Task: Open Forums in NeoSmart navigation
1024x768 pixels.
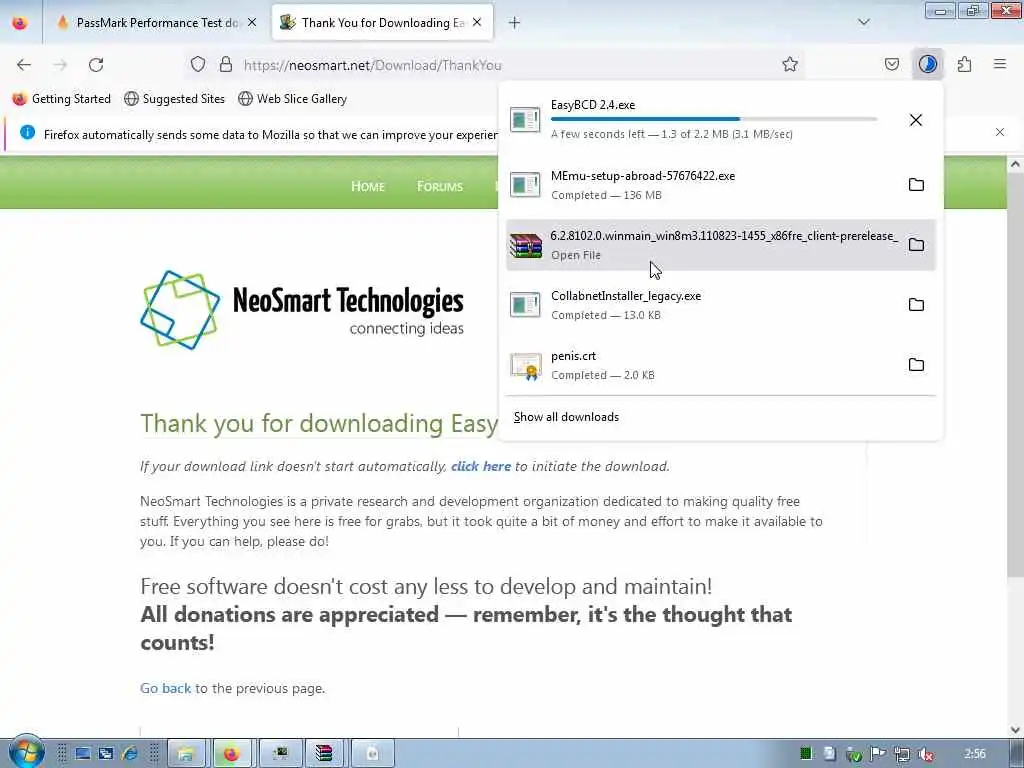Action: (x=440, y=187)
